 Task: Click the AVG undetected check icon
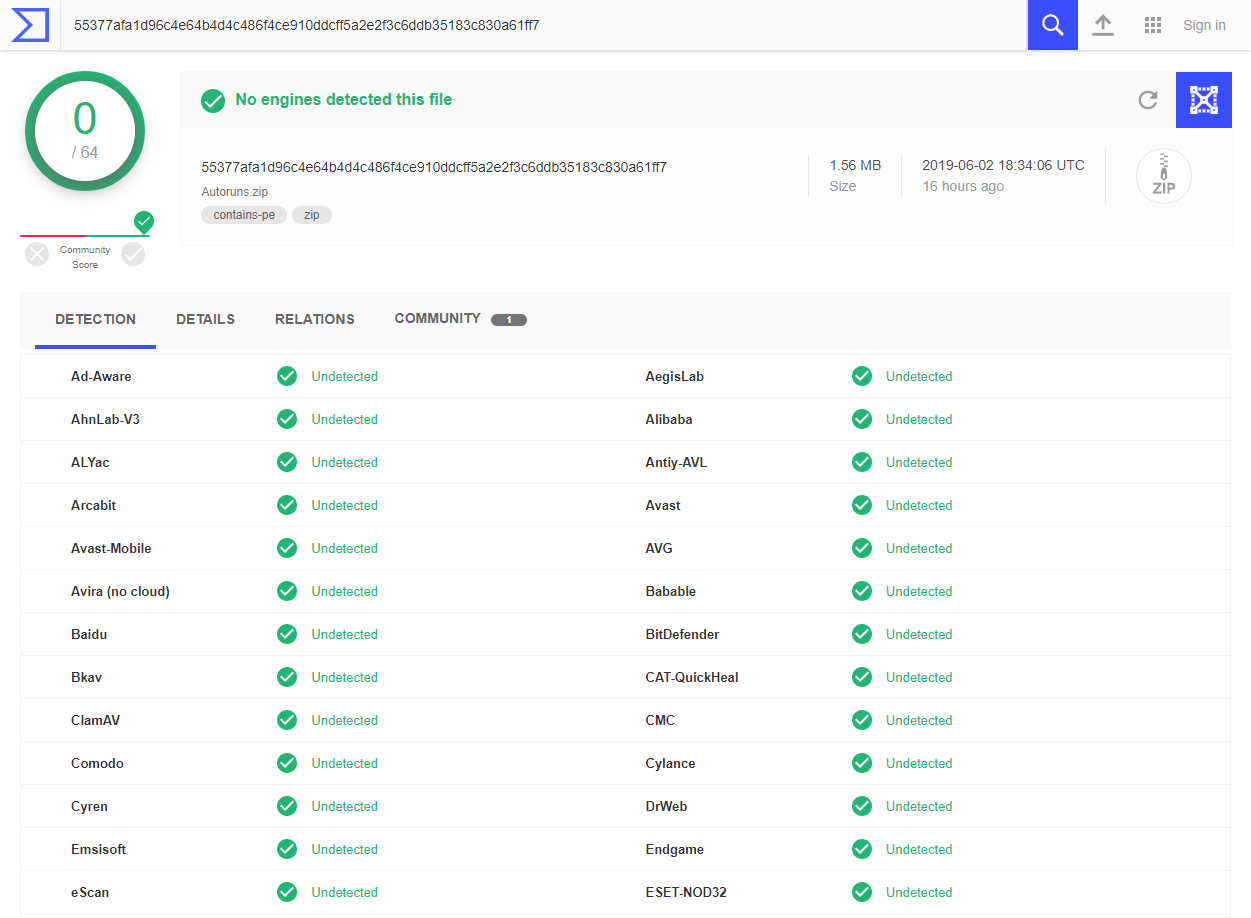click(x=862, y=548)
